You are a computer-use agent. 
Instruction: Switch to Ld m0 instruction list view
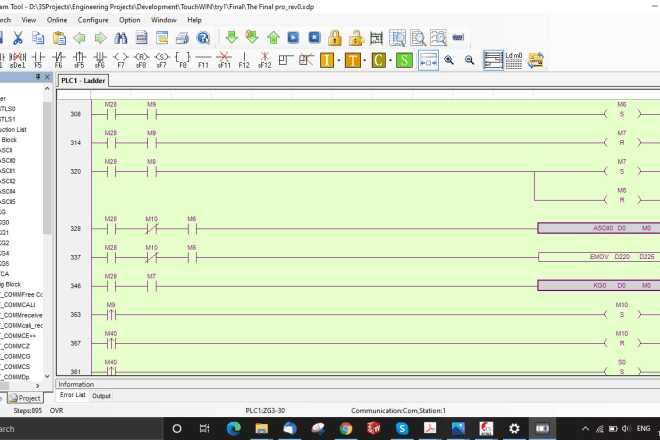point(514,60)
